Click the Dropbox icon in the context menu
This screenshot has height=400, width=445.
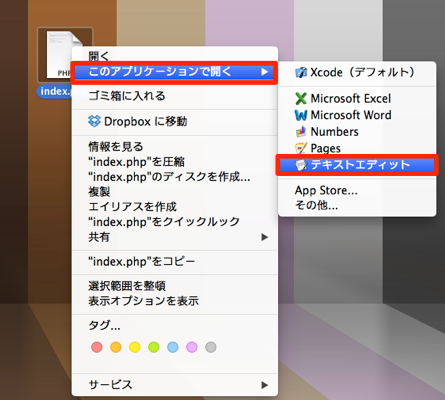pos(94,121)
